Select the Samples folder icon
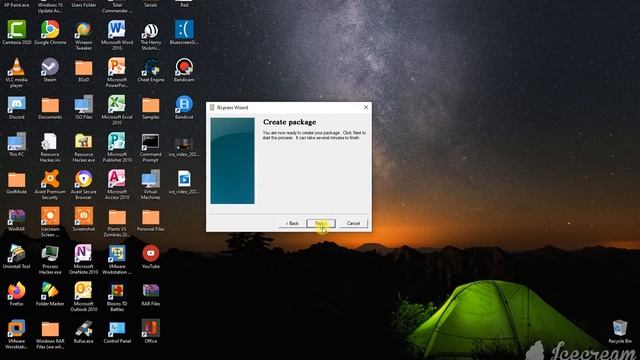Viewport: 640px width, 360px height. (x=151, y=105)
